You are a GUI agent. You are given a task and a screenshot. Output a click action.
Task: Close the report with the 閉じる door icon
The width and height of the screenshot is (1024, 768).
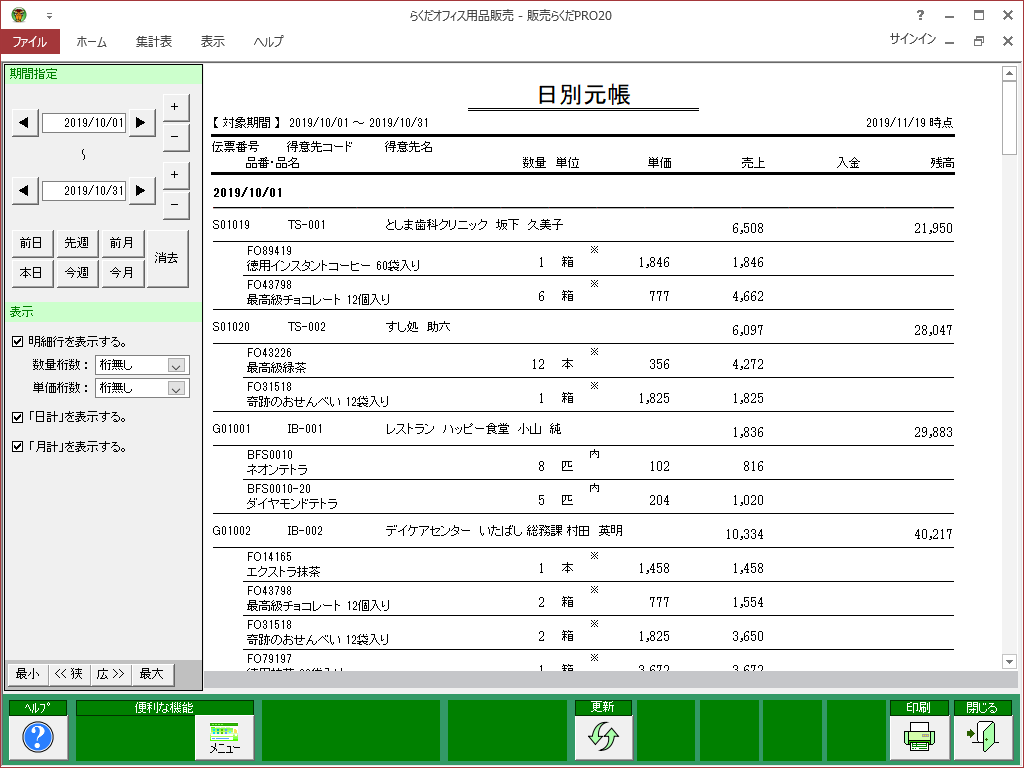coord(983,737)
